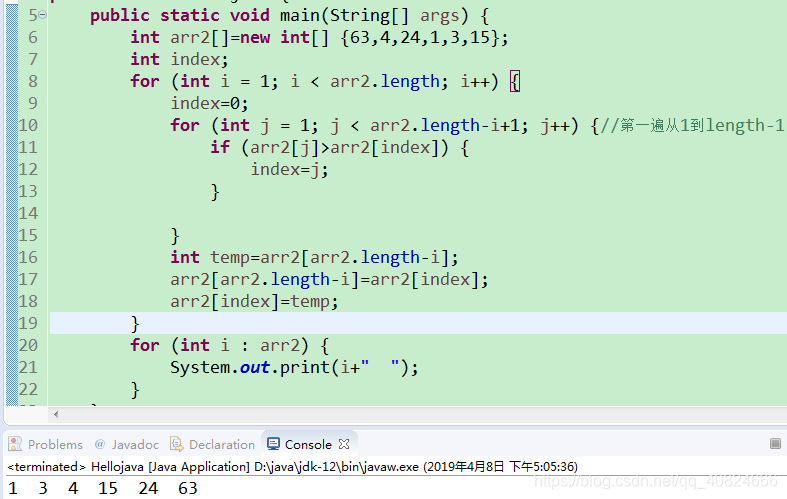
Task: Click line number 6 in gutter
Action: click(33, 37)
